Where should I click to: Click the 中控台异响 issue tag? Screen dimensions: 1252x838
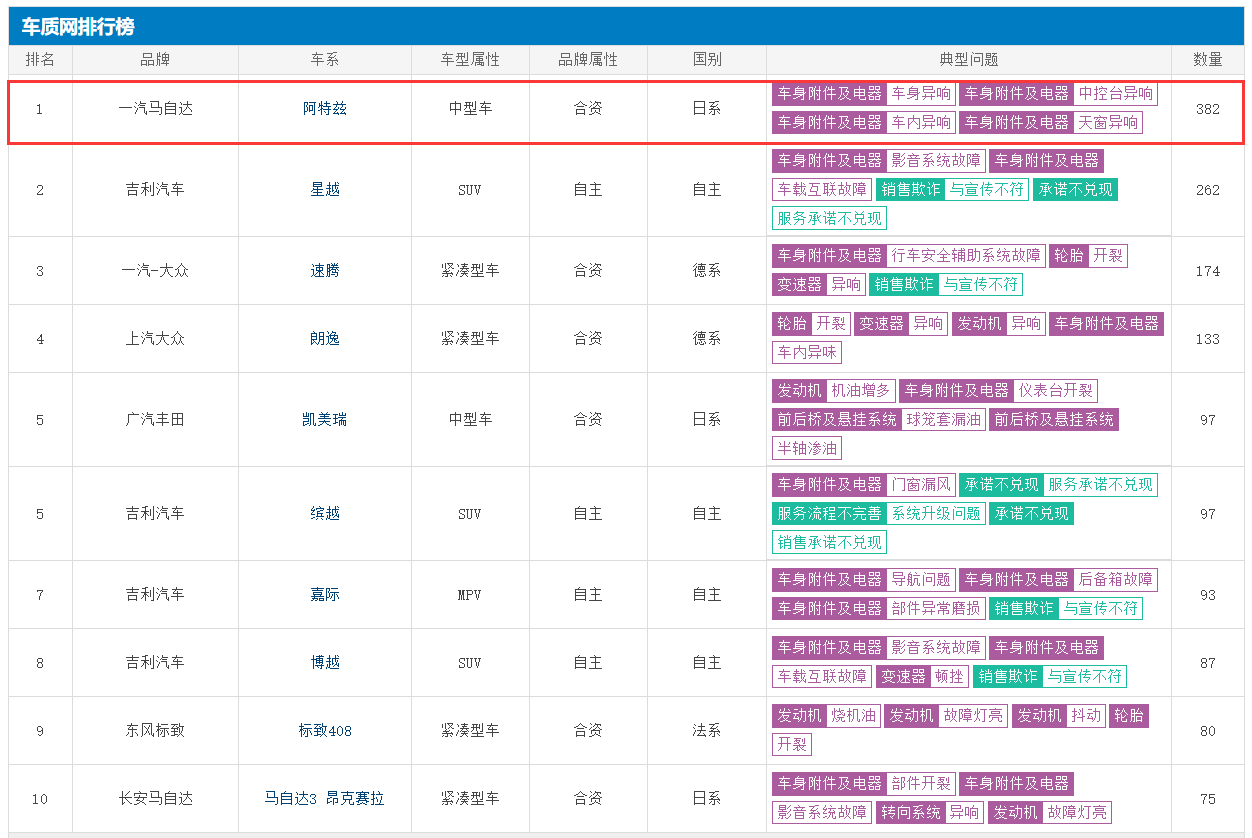pyautogui.click(x=1115, y=94)
